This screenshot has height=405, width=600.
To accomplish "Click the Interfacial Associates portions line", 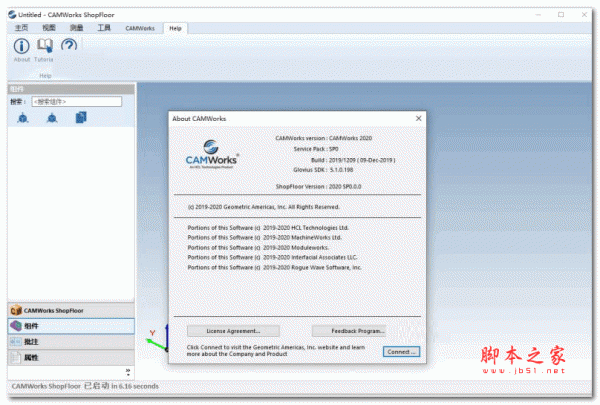I will [272, 257].
